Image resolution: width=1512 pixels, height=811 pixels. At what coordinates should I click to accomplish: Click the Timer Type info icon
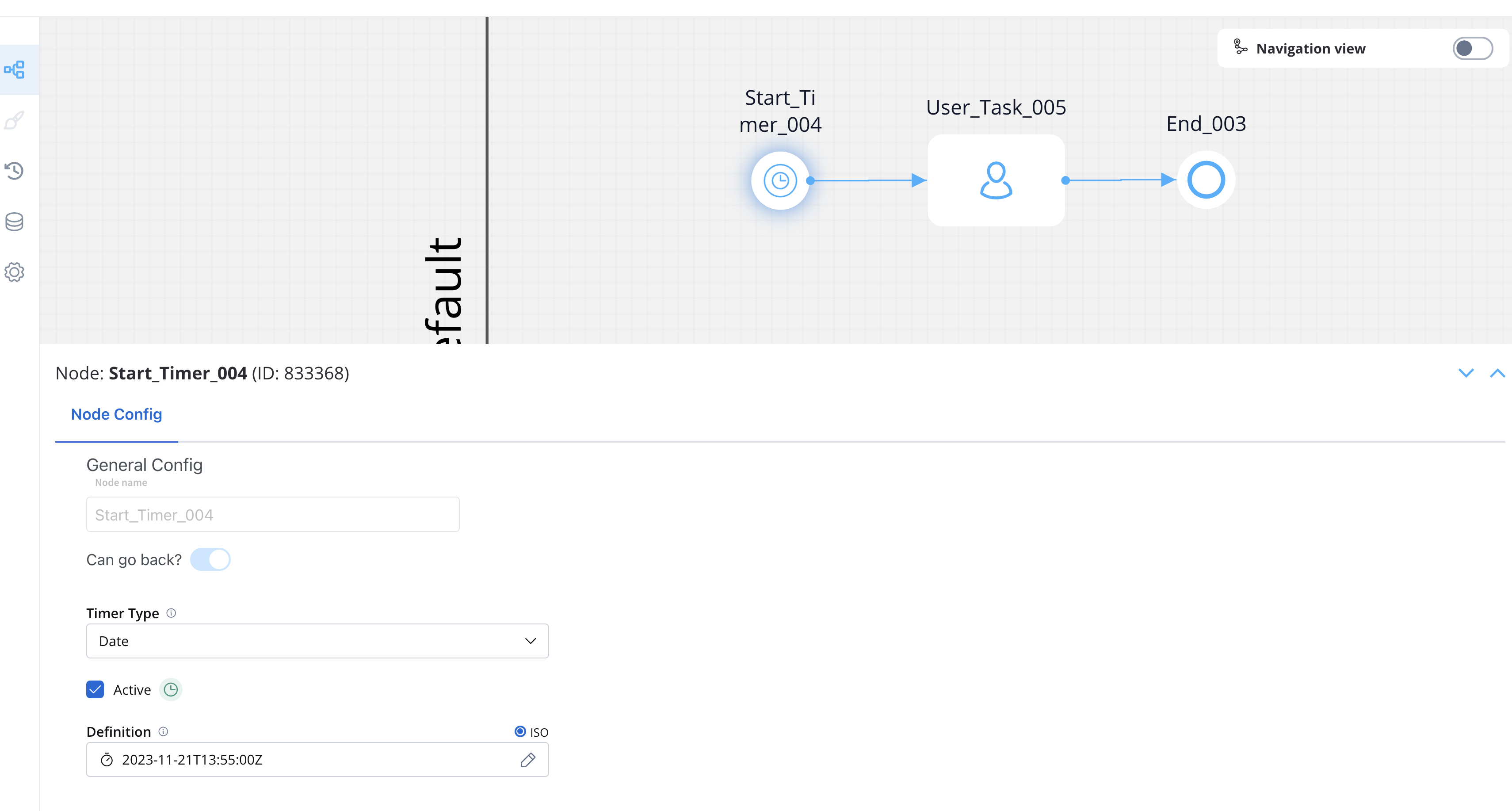(171, 613)
